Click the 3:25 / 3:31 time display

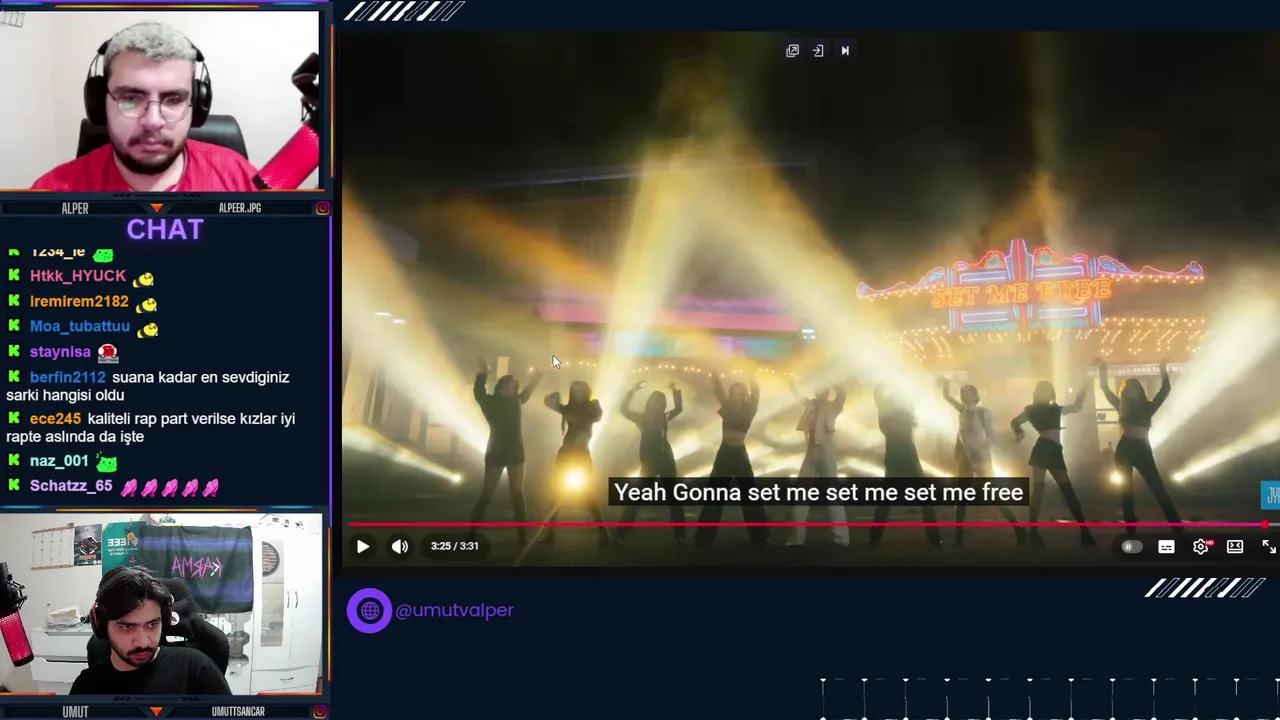point(454,546)
